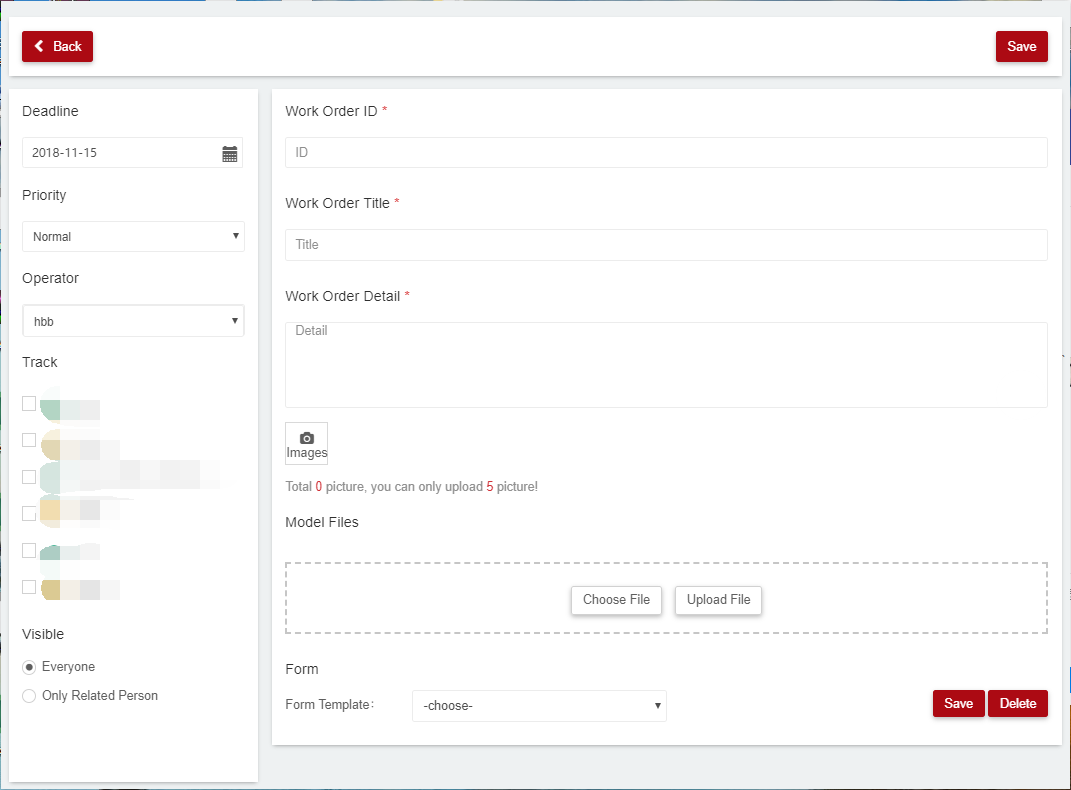1071x790 pixels.
Task: Click the Delete button in Form section
Action: tap(1018, 703)
